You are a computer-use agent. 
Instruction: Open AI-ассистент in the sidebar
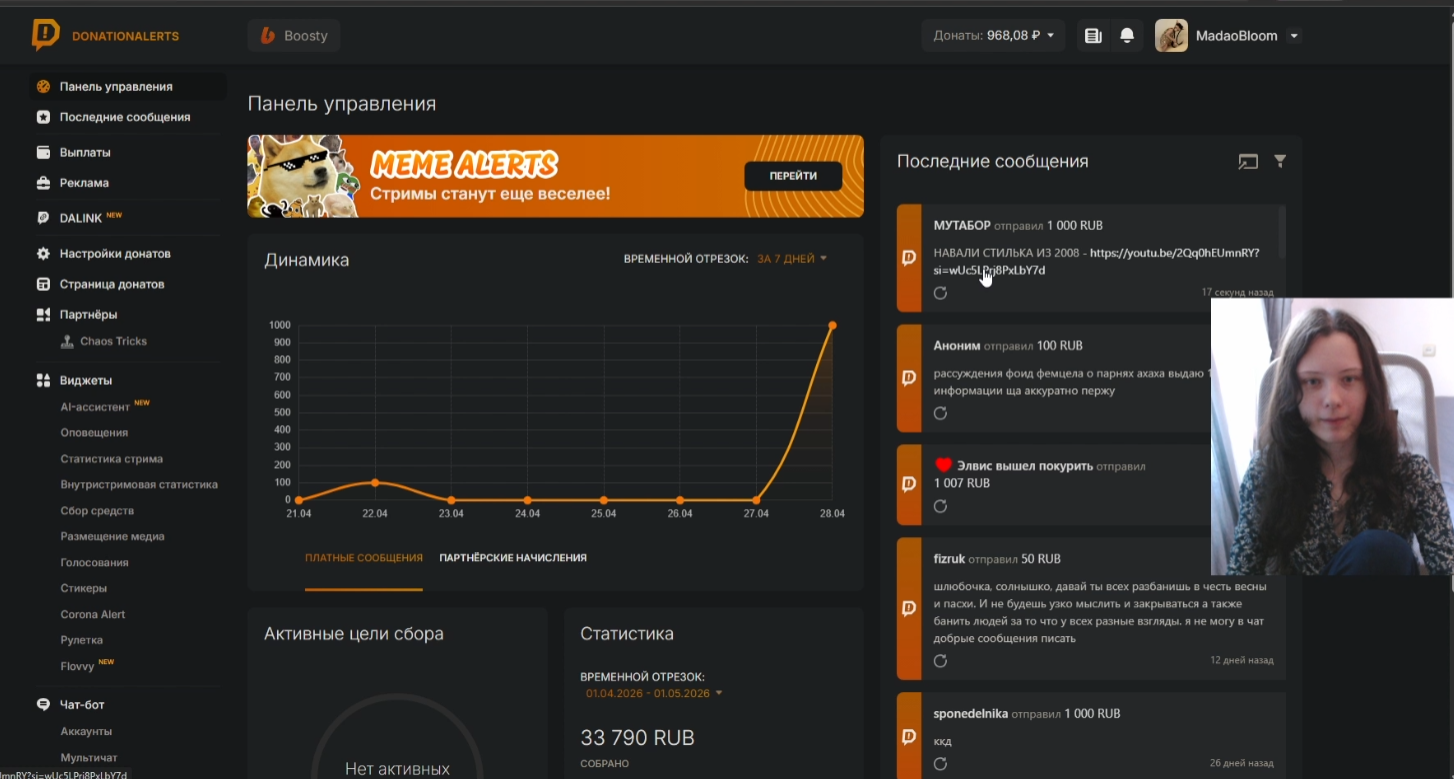click(x=96, y=407)
